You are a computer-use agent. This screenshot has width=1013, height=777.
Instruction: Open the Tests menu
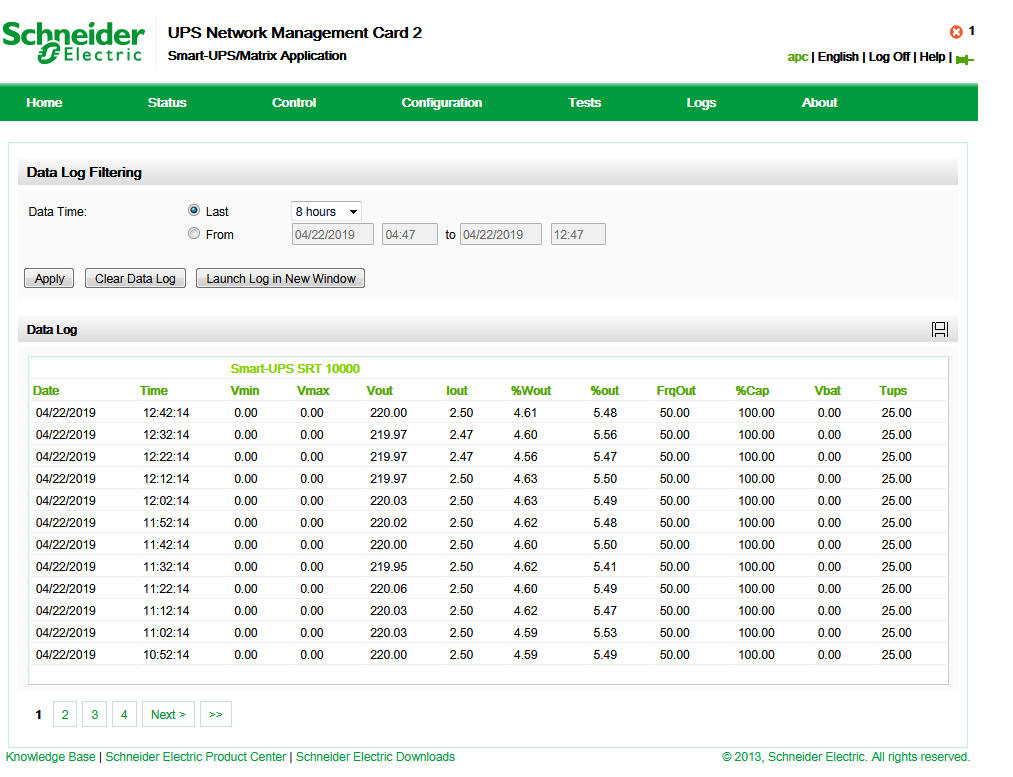584,103
